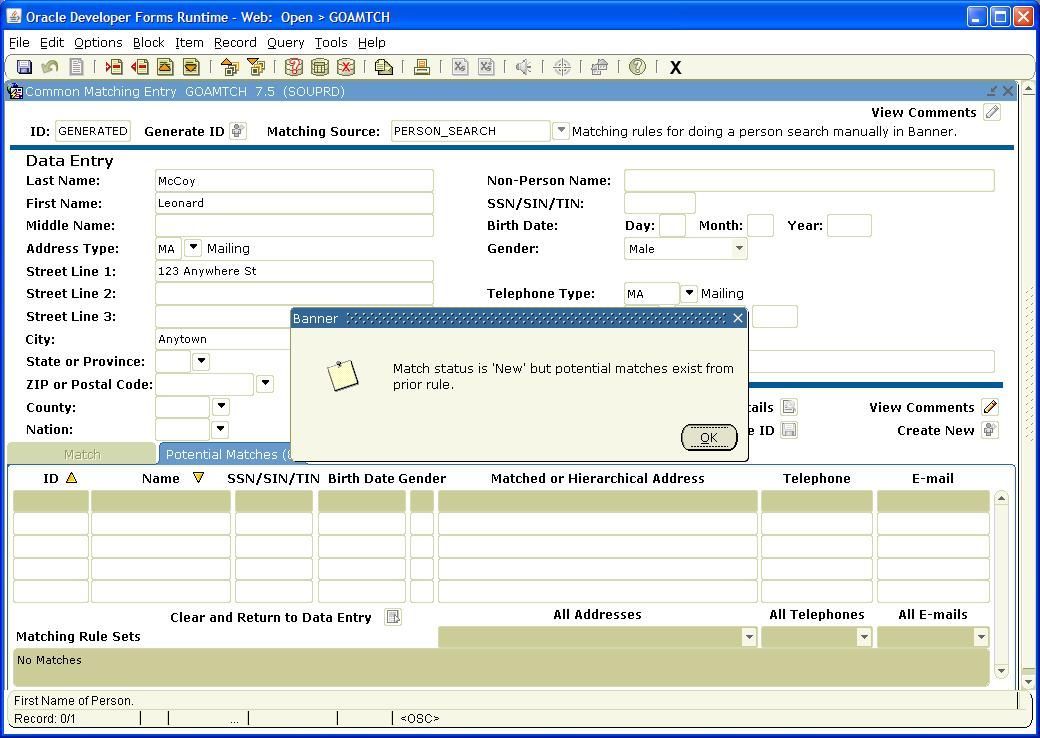This screenshot has width=1040, height=738.
Task: Click the Save floppy disk toolbar icon
Action: [25, 67]
